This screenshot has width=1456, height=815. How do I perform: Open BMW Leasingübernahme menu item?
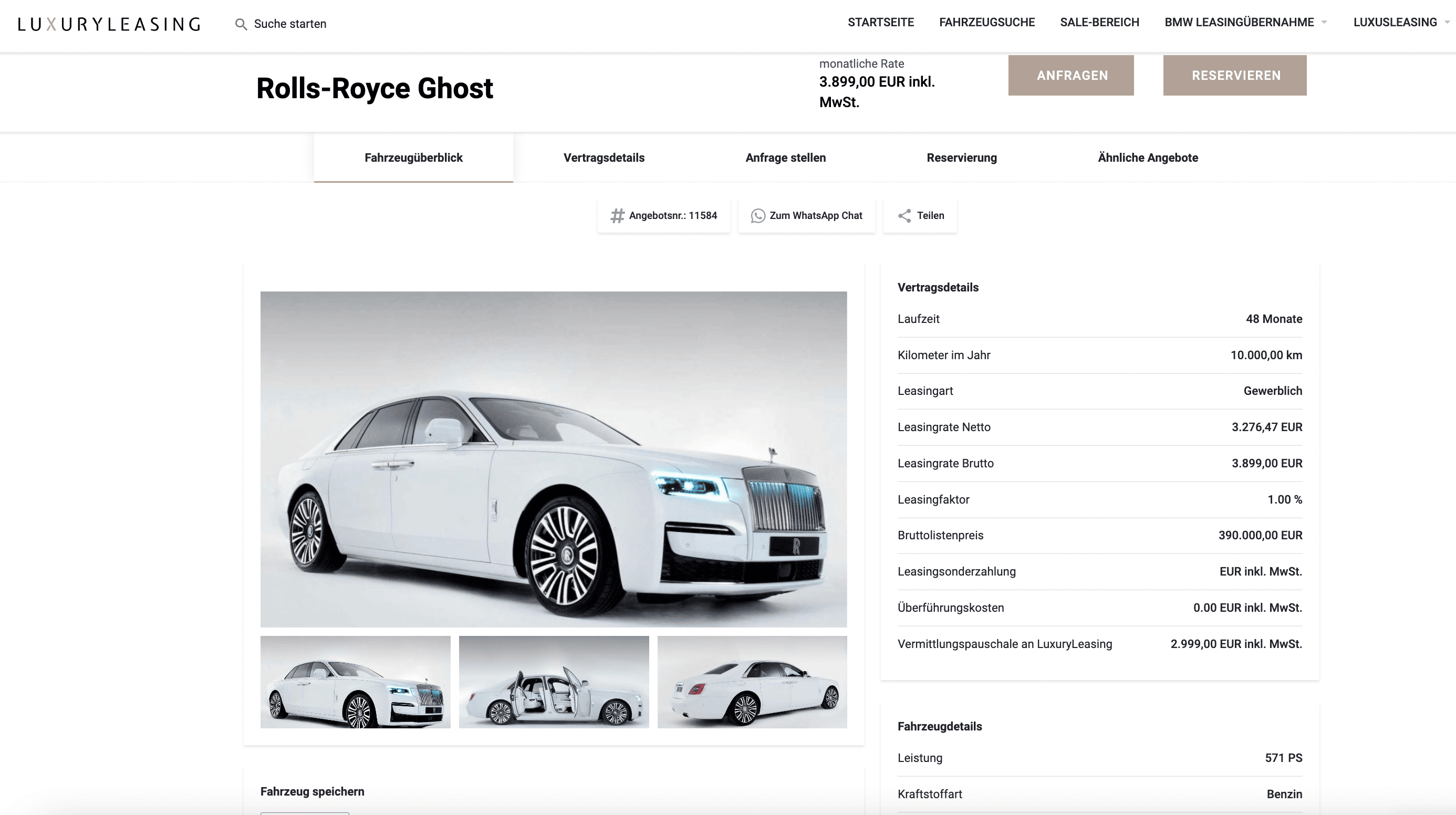coord(1239,22)
